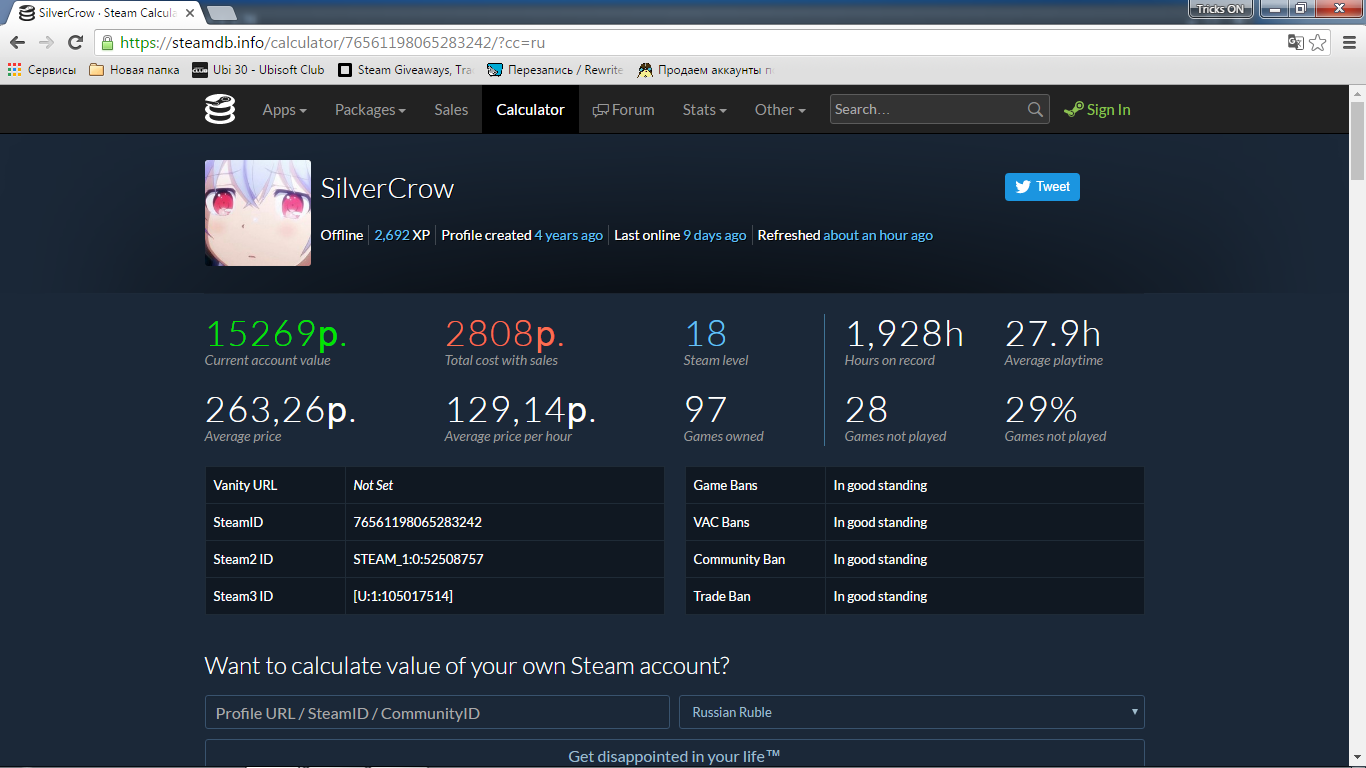Open the Other dropdown menu

coord(780,110)
